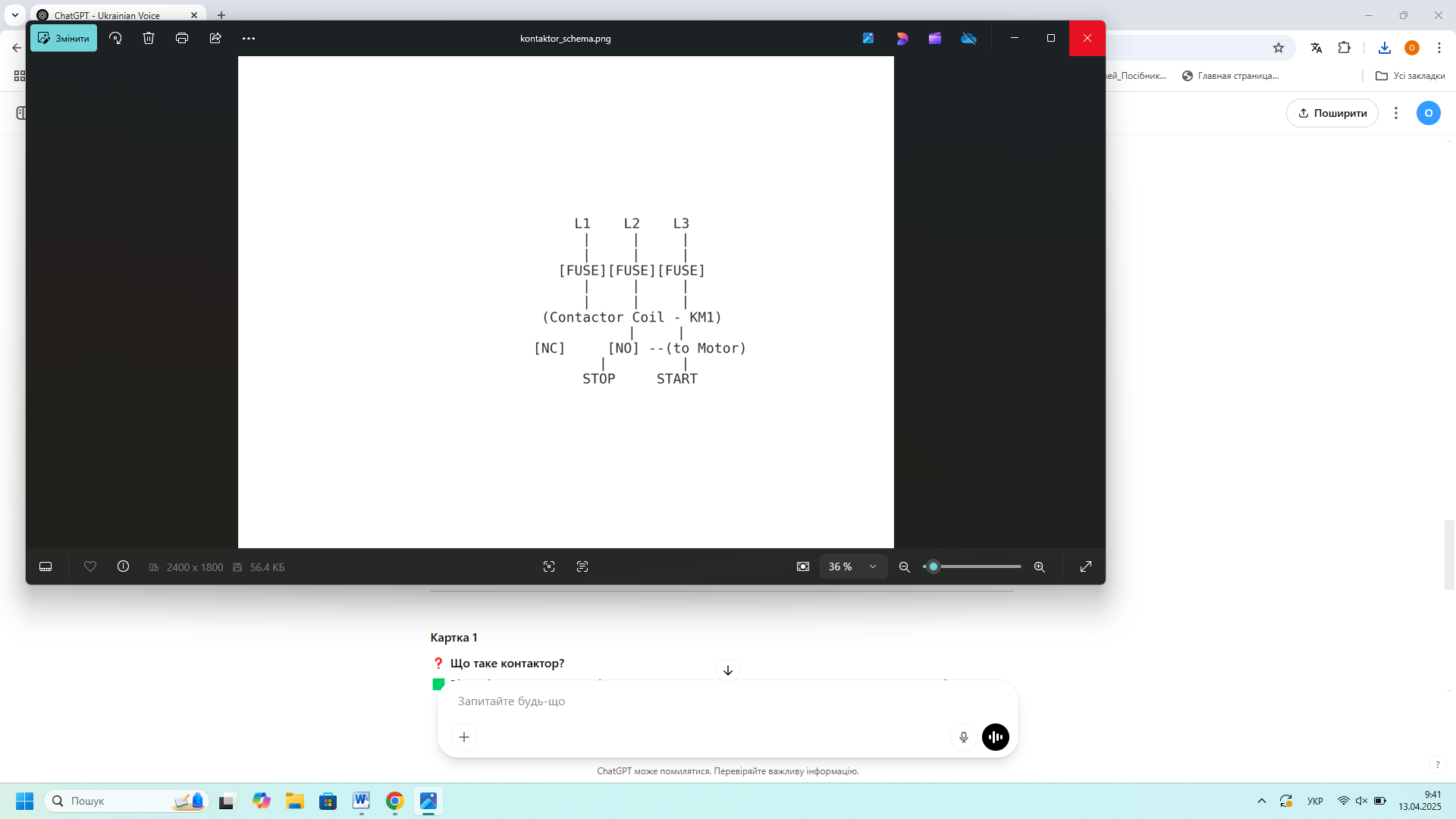The width and height of the screenshot is (1456, 819).
Task: Click the Поширити share button
Action: point(1332,113)
